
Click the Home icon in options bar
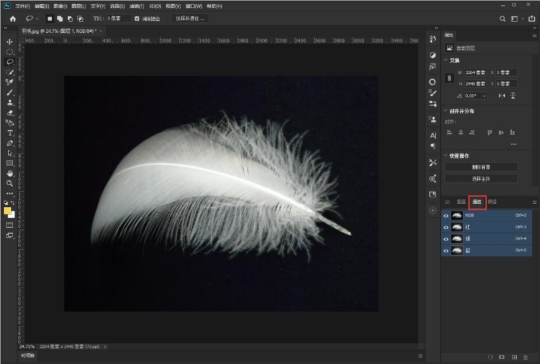point(13,19)
